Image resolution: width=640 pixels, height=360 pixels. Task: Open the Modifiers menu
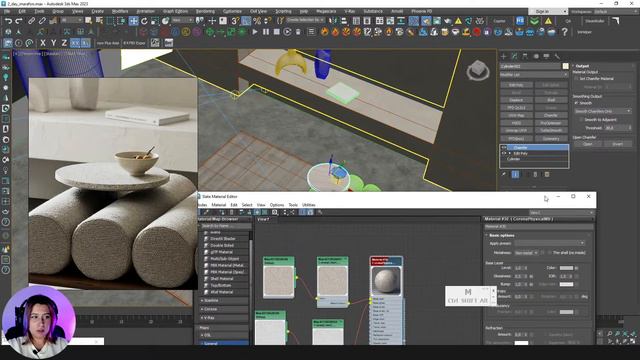120,11
